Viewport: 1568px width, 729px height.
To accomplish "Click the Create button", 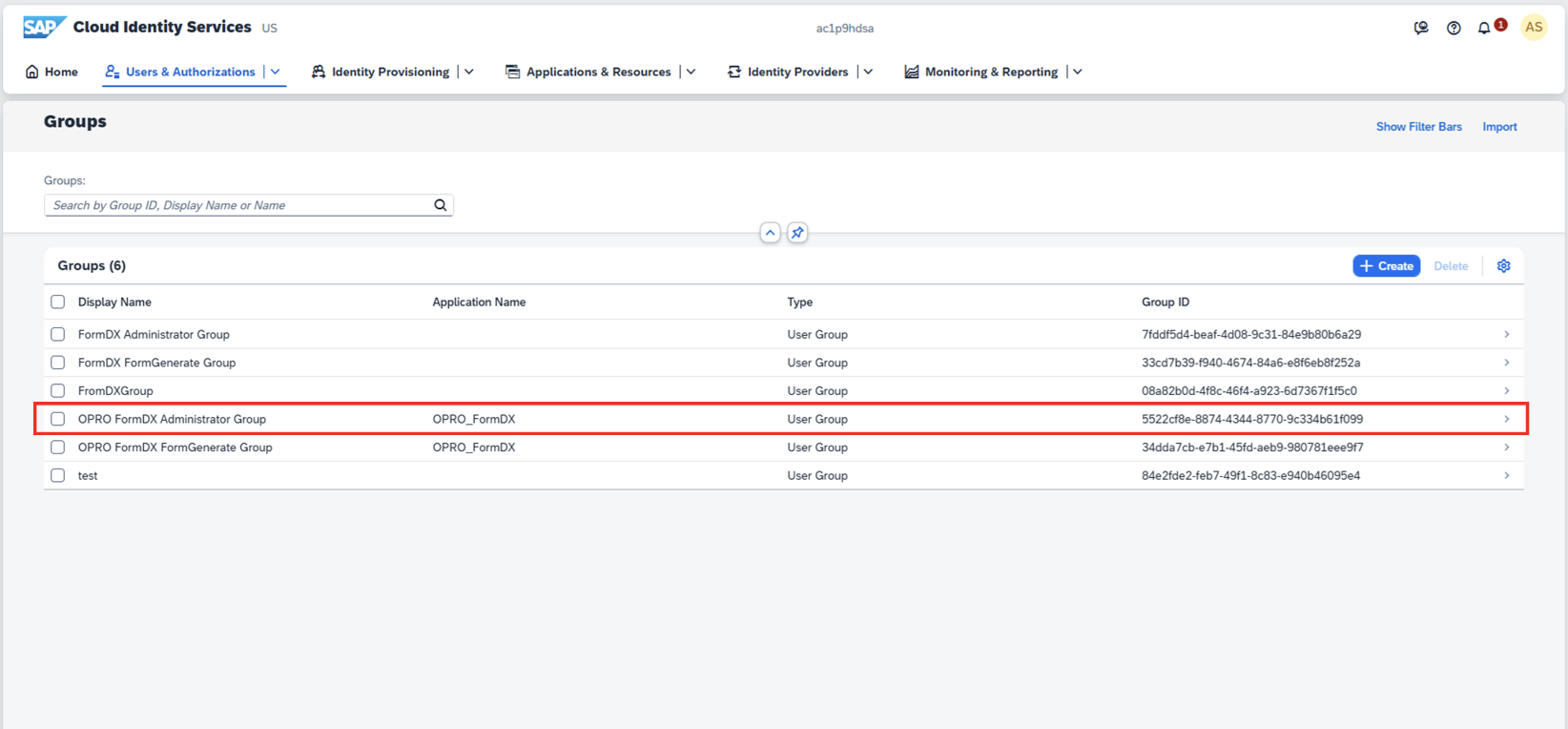I will (x=1386, y=266).
